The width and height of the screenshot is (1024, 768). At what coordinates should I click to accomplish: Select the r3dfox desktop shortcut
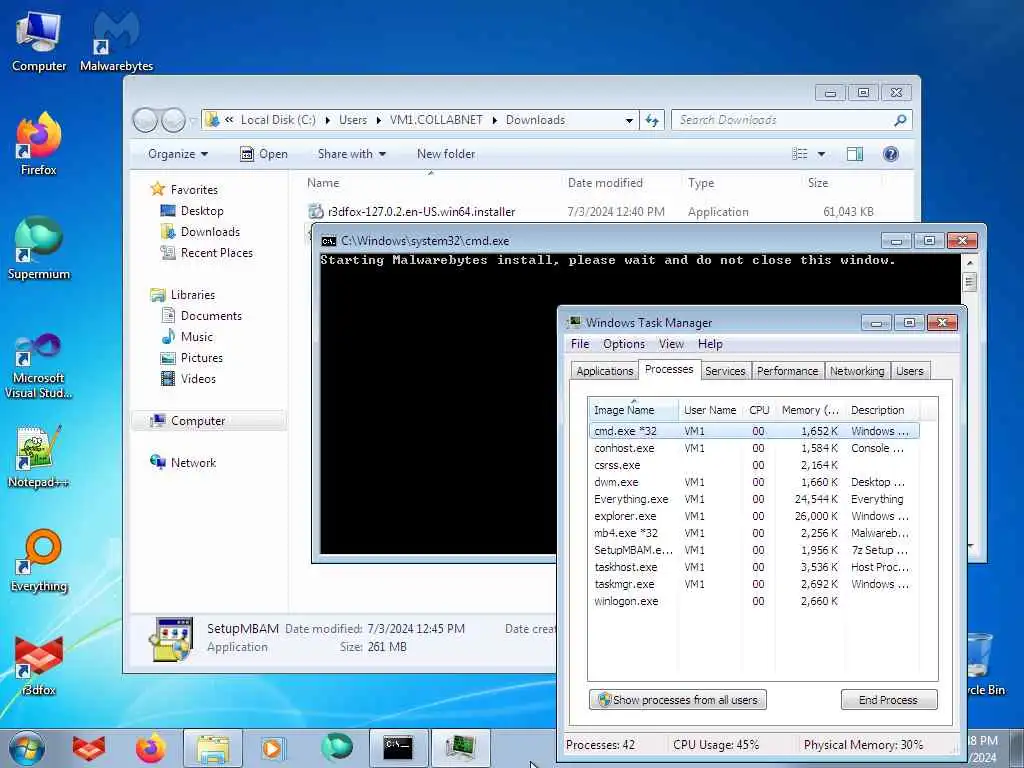[x=39, y=665]
